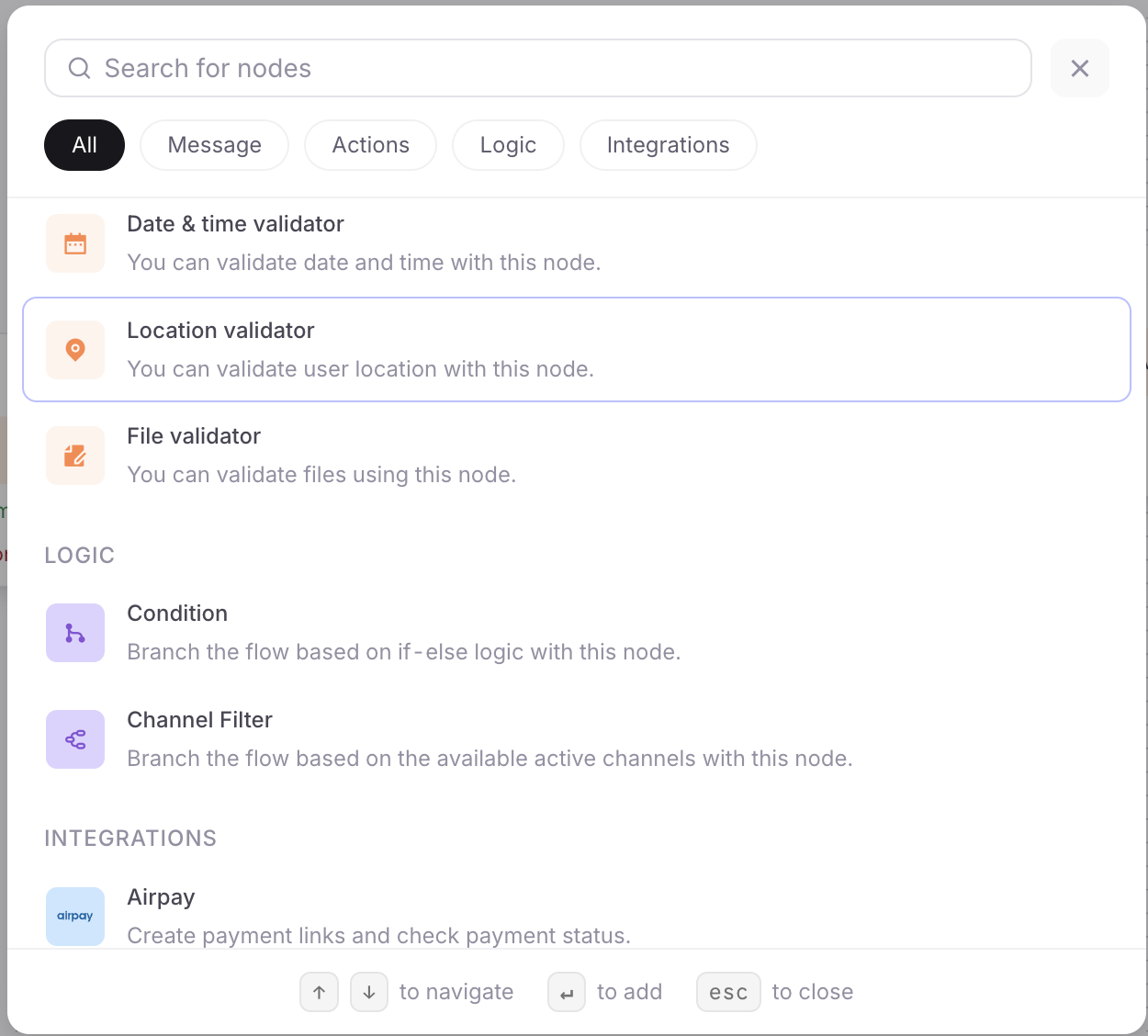Switch to the Integrations filter tab
1148x1036 pixels.
[669, 145]
